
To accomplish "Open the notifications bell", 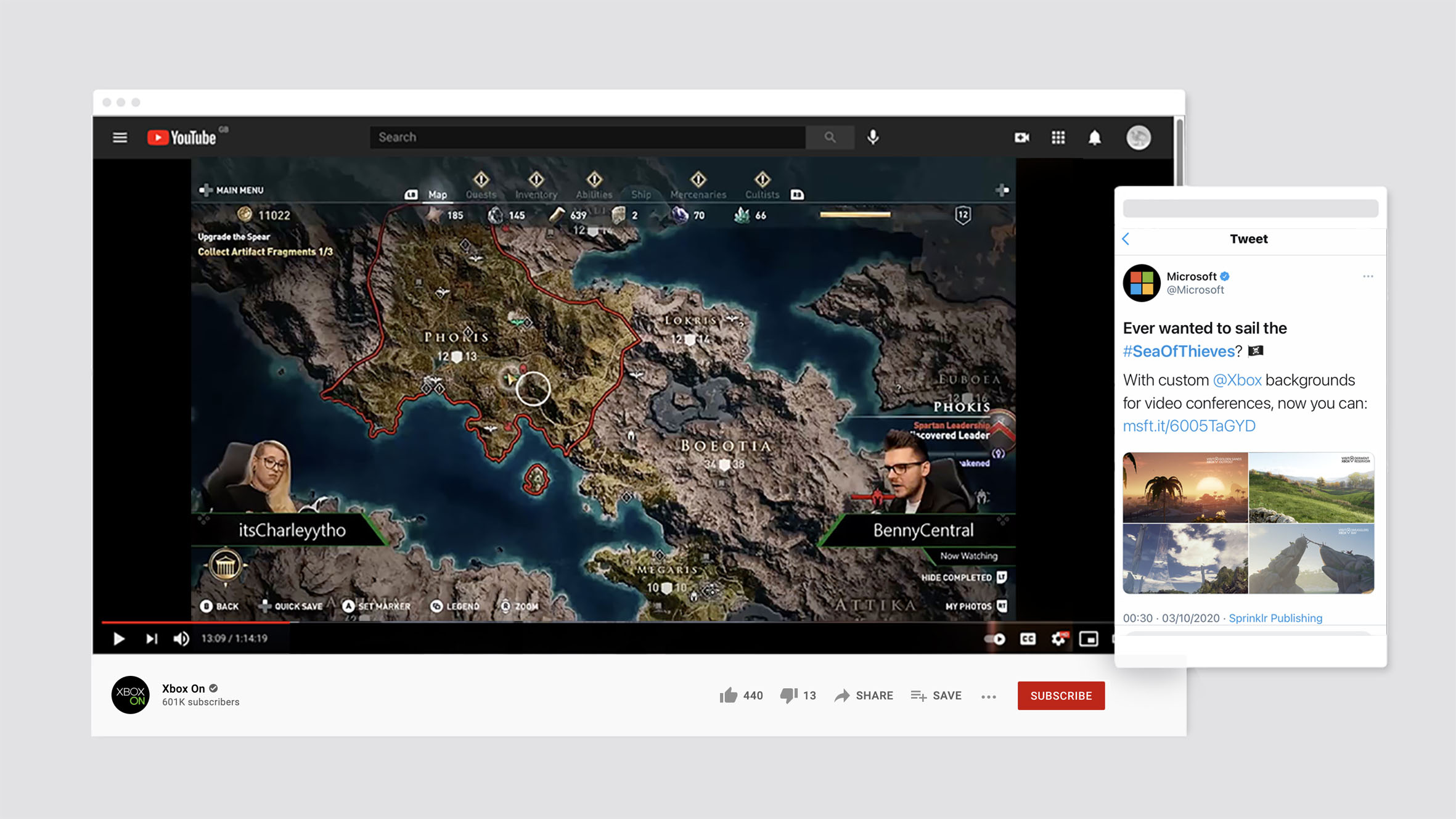I will [x=1094, y=138].
